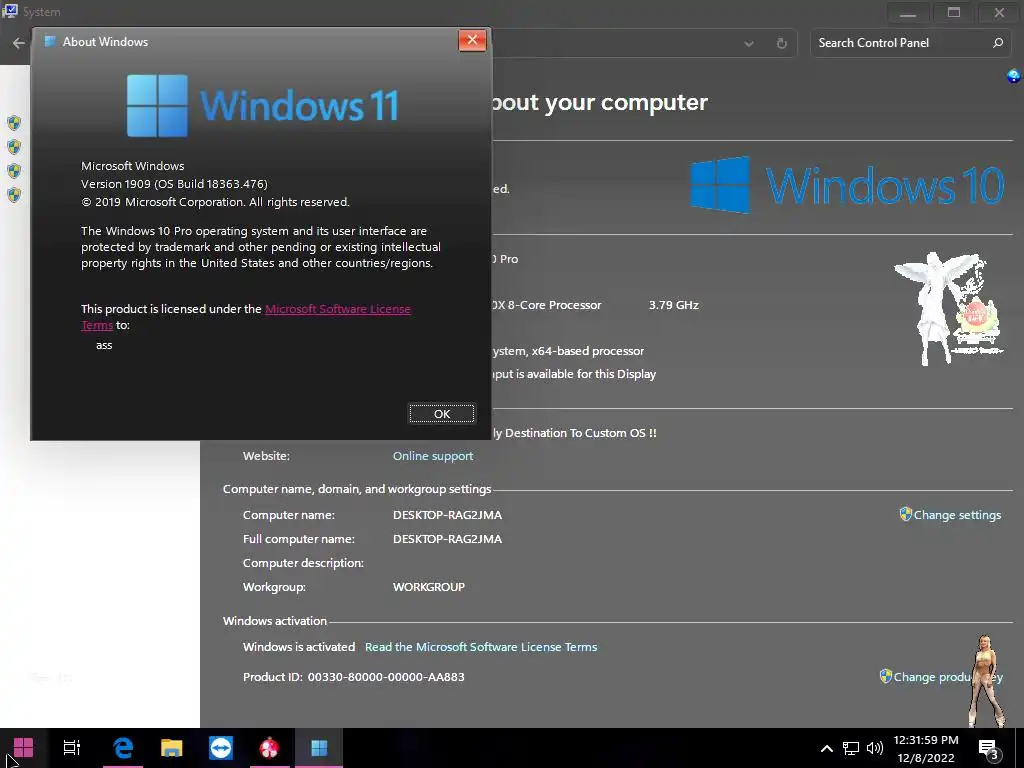
Task: Open Task View on the taskbar
Action: [x=72, y=748]
